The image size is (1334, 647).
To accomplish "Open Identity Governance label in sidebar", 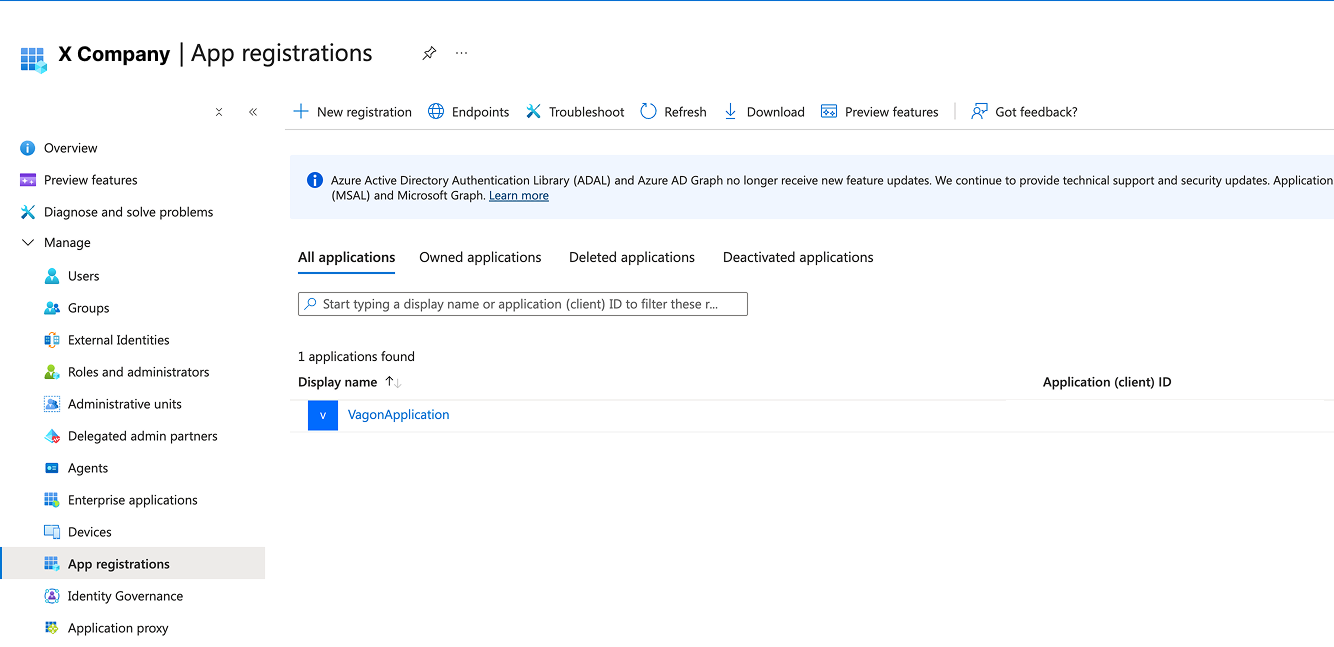I will point(126,596).
